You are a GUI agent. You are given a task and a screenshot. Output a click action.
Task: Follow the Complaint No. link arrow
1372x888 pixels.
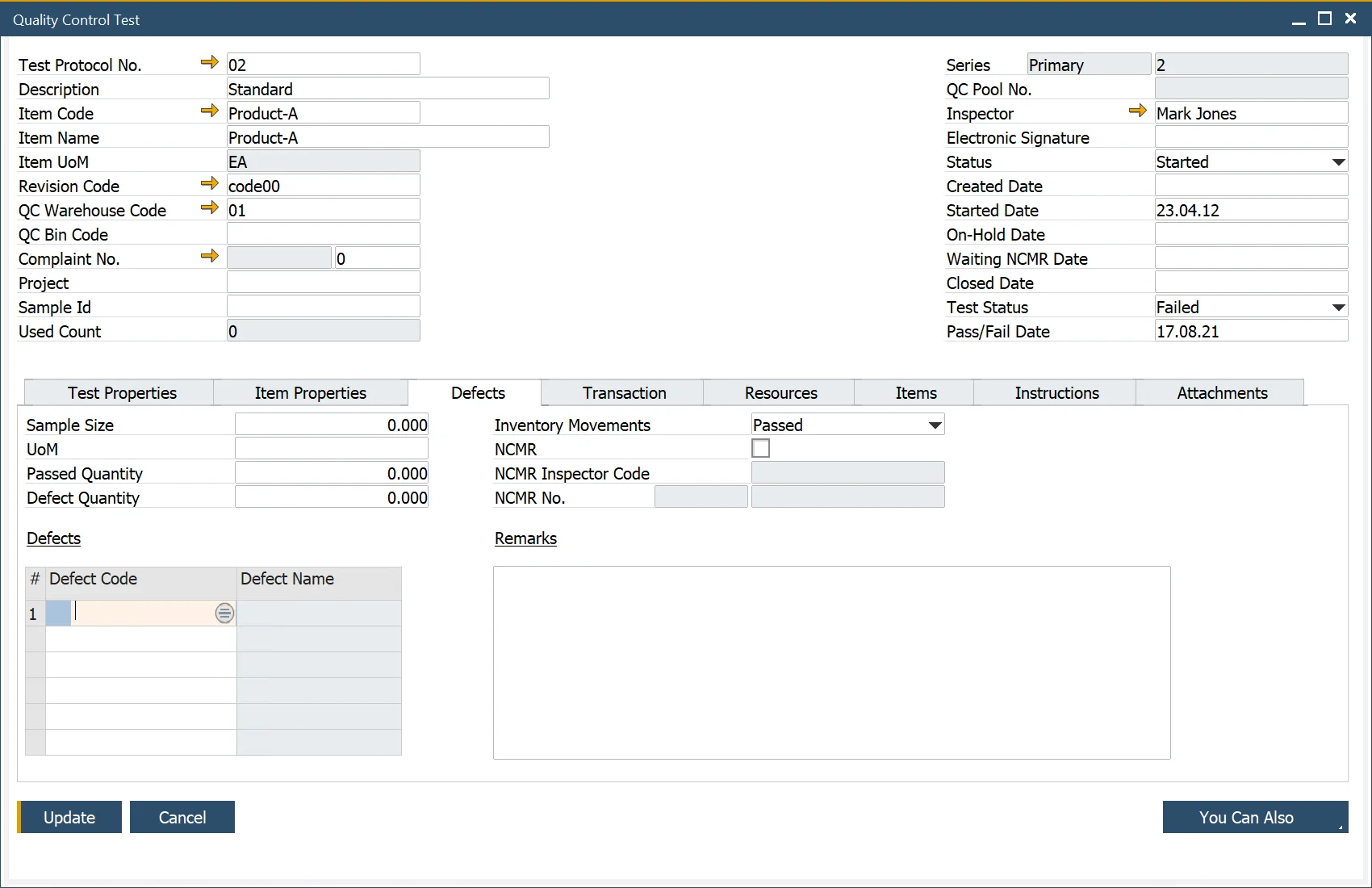tap(210, 256)
